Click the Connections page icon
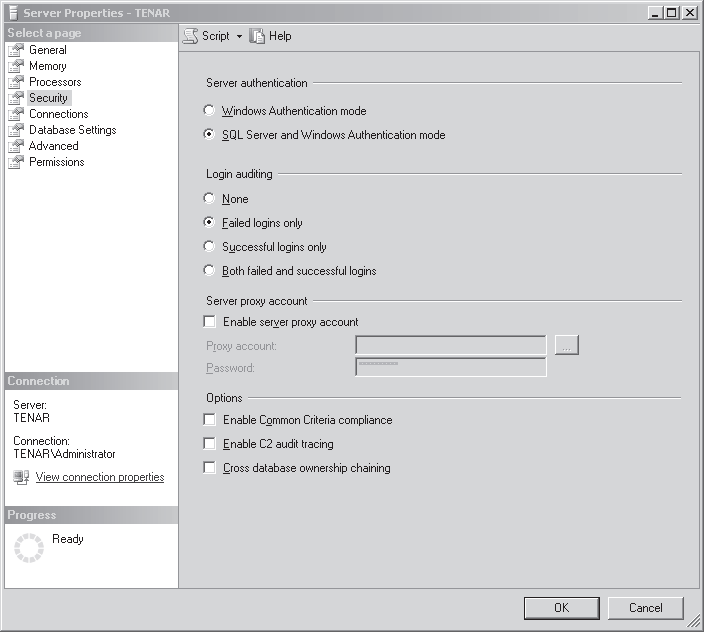Viewport: 704px width, 632px height. pyautogui.click(x=16, y=114)
